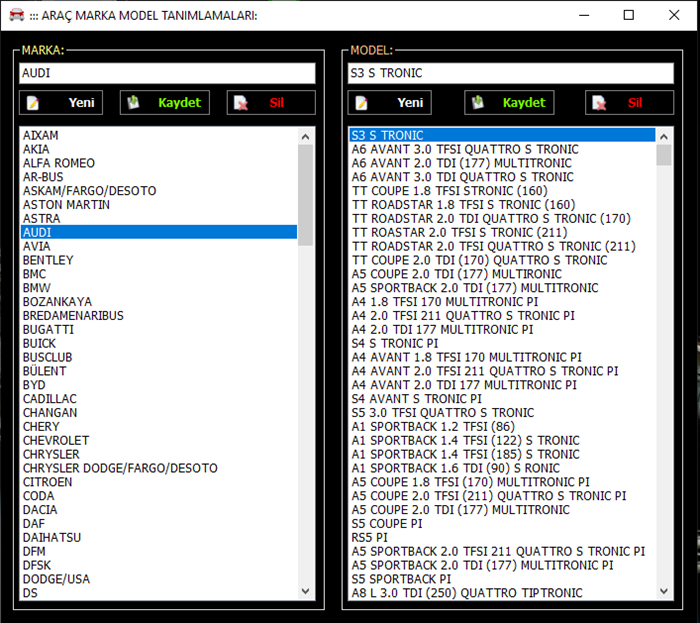Screen dimensions: 700x623
Task: Select DODGE/USA in the brand list
Action: (159, 579)
